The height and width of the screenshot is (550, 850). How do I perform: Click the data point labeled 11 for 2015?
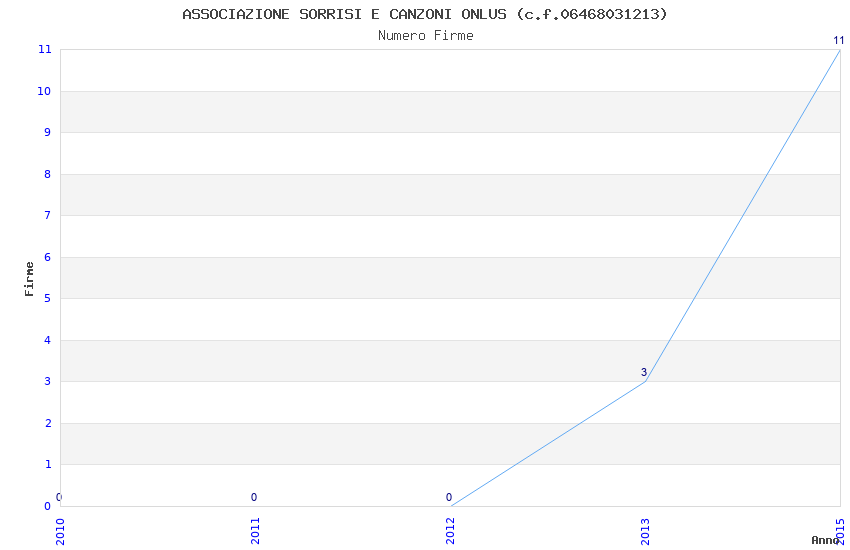(839, 41)
